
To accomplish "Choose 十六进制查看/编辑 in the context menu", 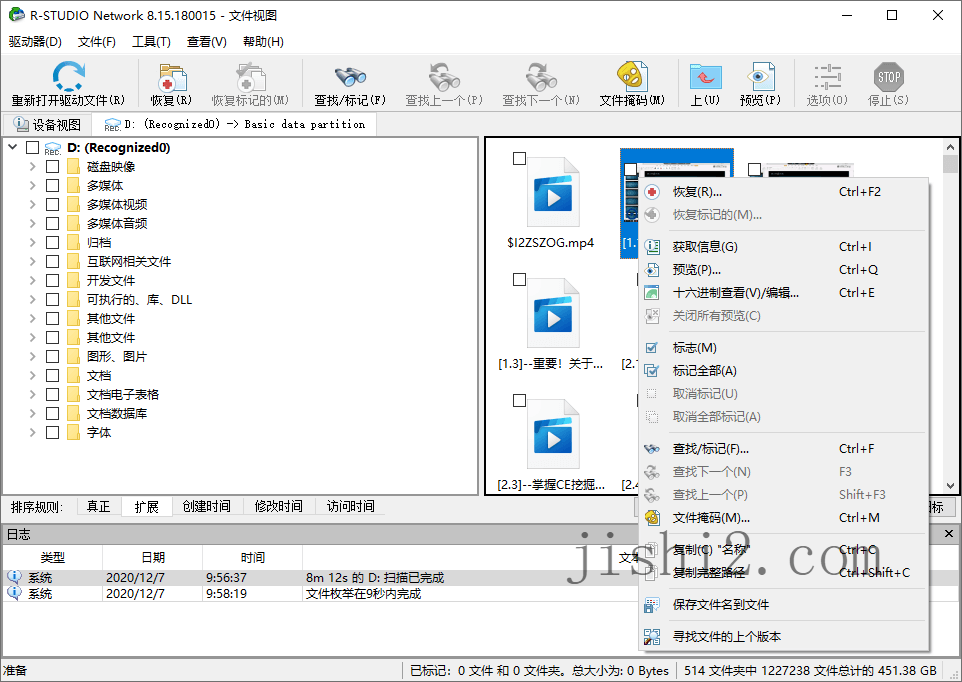I will [x=783, y=293].
